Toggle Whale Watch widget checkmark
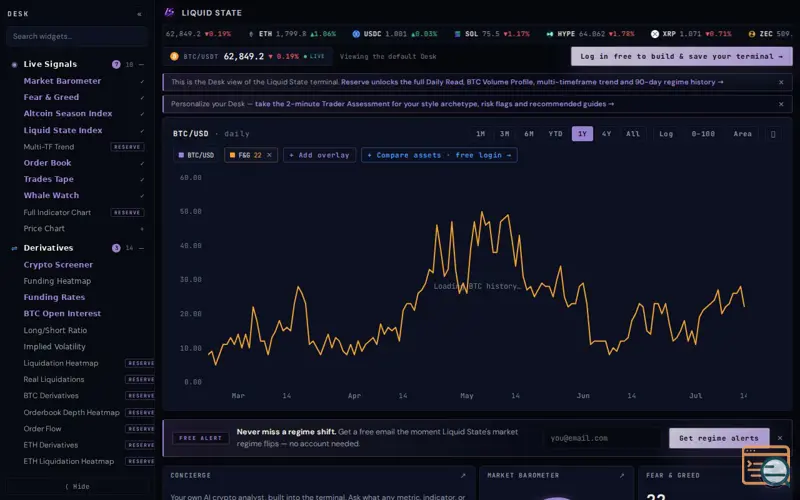 pyautogui.click(x=142, y=196)
